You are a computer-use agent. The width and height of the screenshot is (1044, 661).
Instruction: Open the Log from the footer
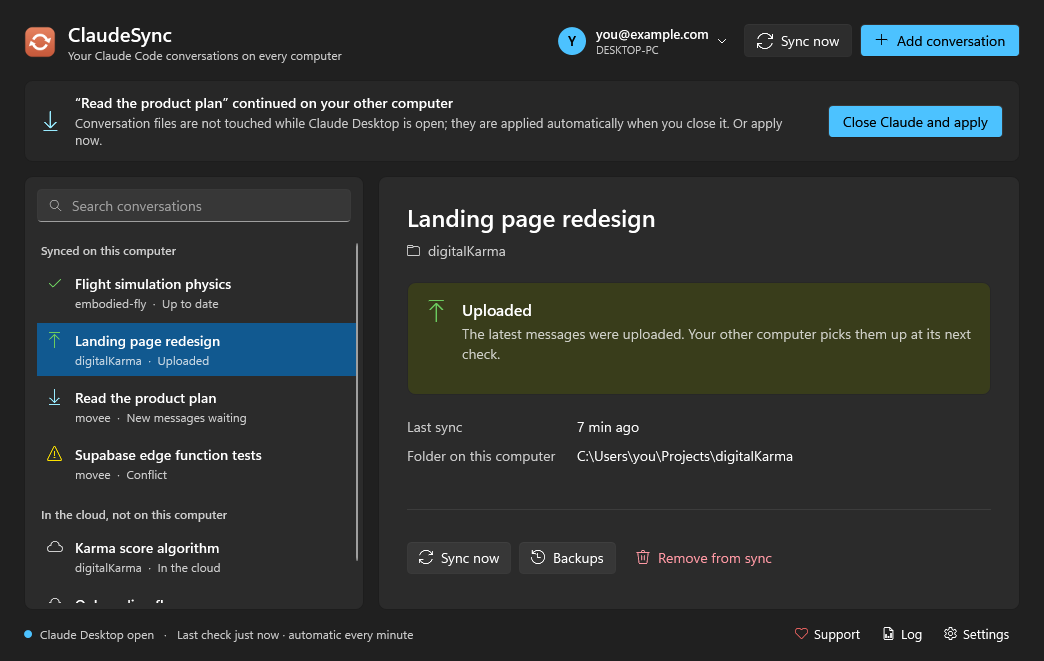(902, 634)
